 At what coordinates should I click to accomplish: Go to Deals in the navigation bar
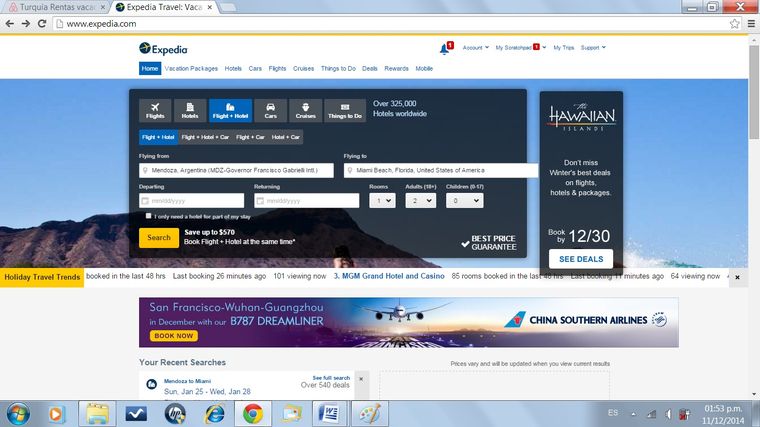pos(370,69)
